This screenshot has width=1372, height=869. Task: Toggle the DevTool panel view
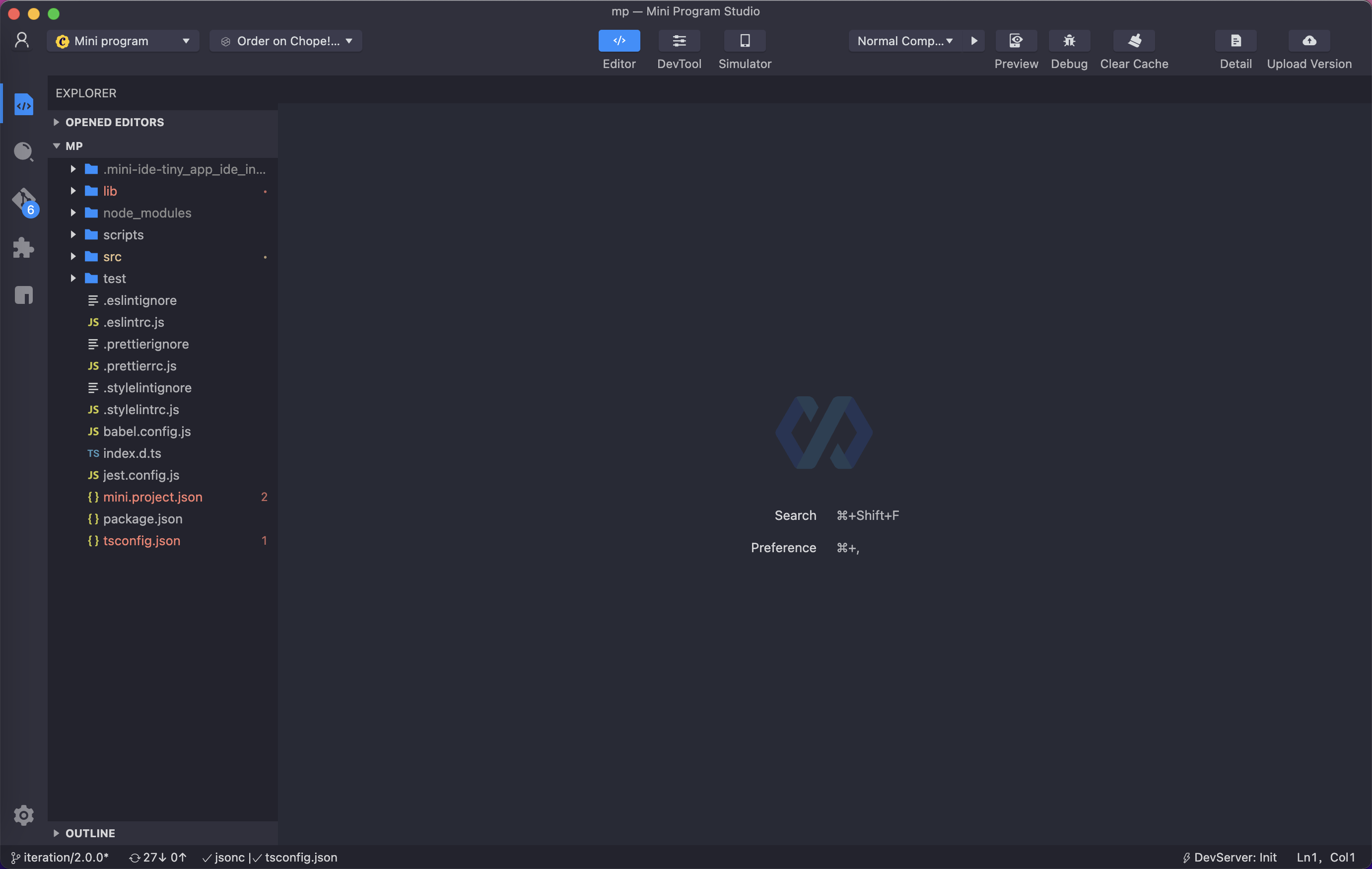679,41
